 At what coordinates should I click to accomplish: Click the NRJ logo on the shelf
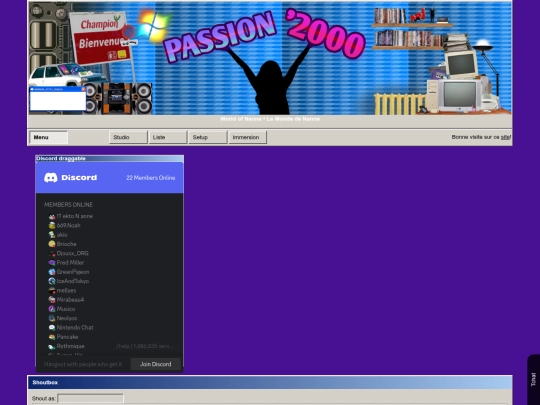point(417,15)
